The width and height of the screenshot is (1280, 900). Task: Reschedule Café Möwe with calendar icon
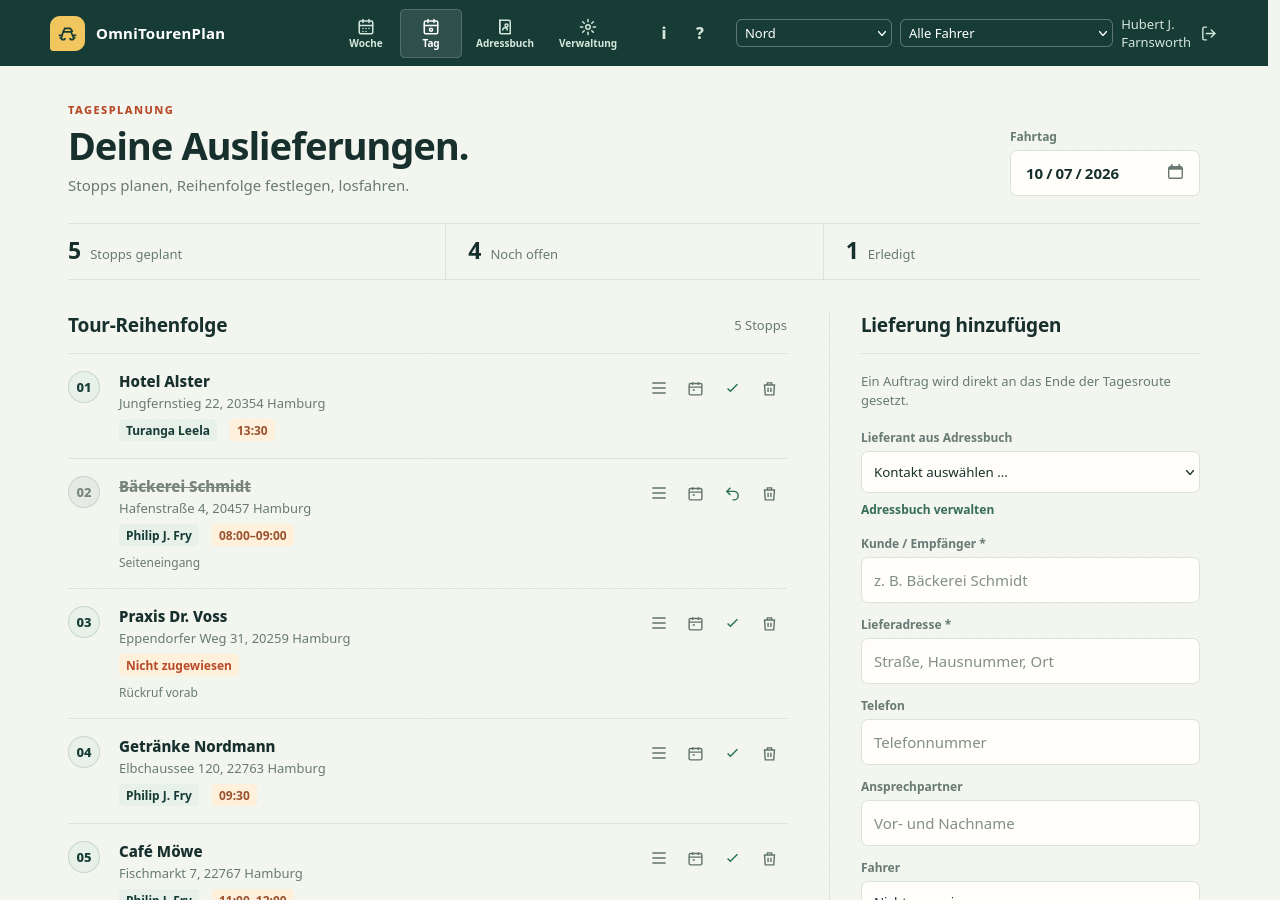(x=696, y=858)
